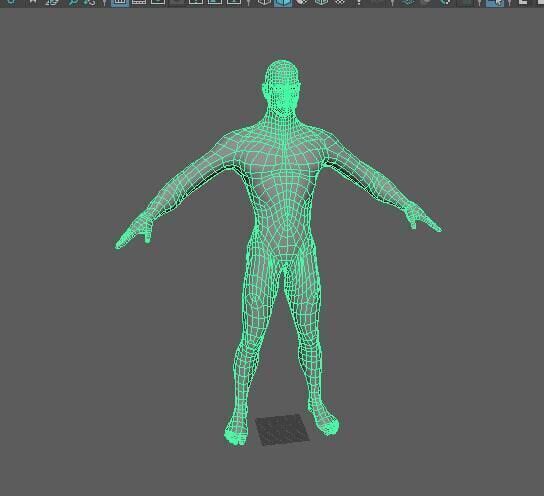Switch to wireframe cube display icon

click(x=264, y=2)
